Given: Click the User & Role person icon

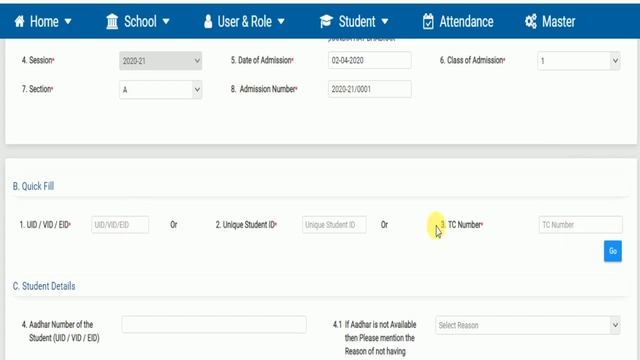Looking at the screenshot, I should 208,21.
